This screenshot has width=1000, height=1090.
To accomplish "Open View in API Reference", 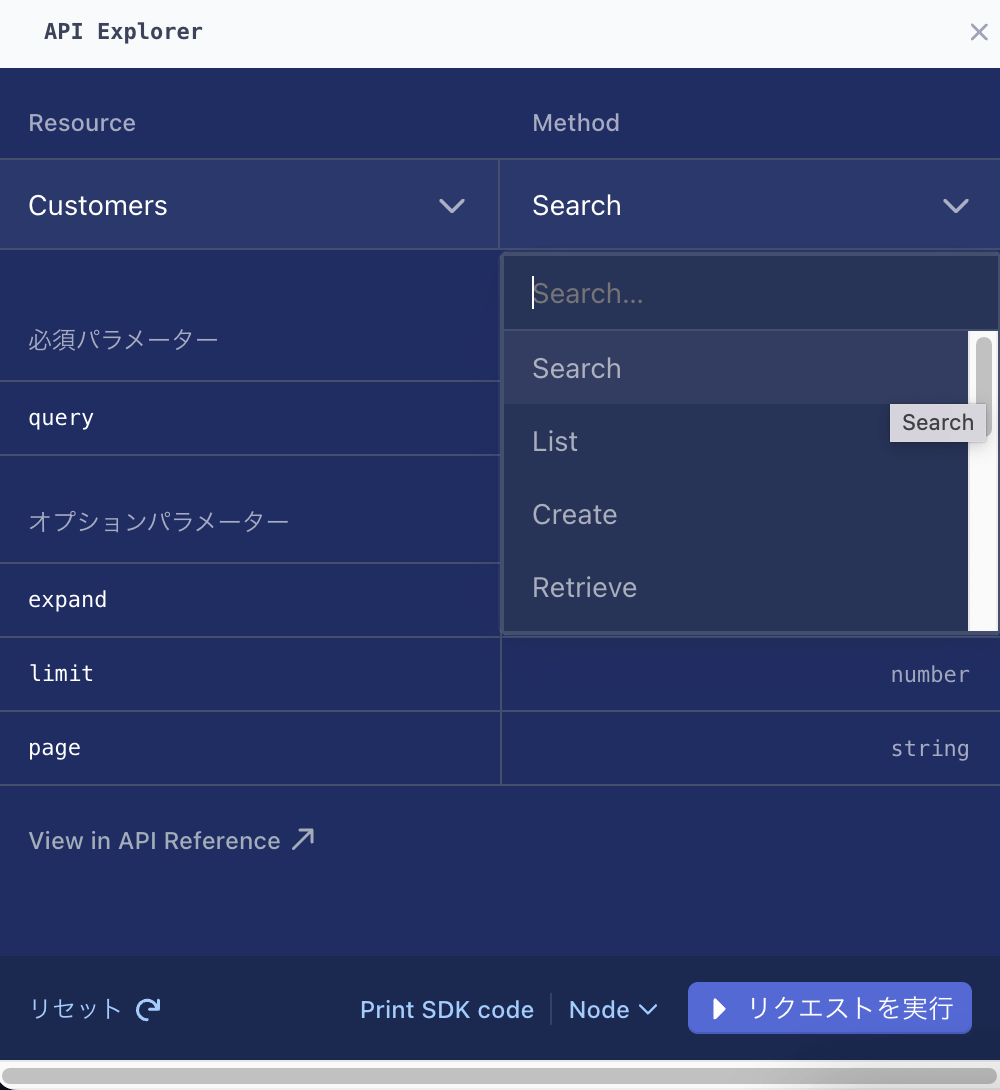I will tap(155, 840).
